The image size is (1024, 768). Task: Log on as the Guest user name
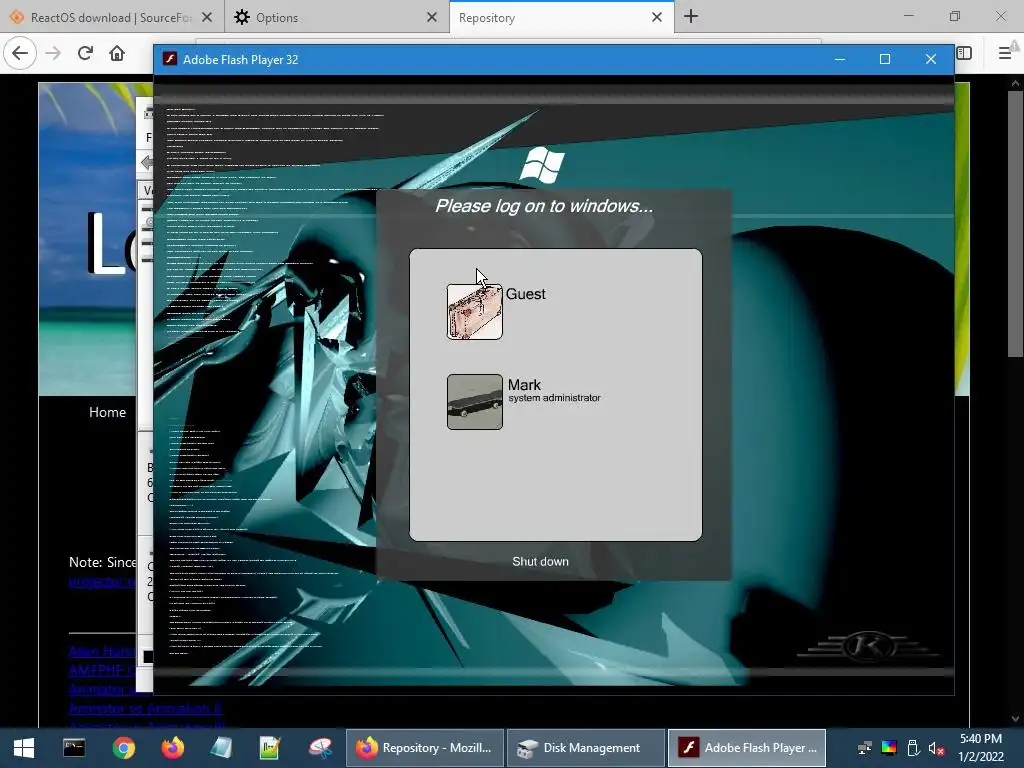tap(525, 294)
